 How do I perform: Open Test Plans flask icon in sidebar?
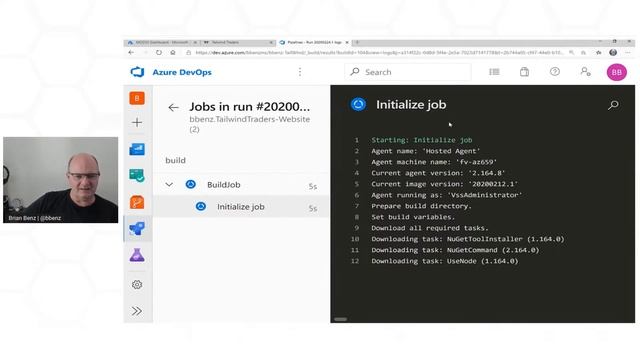pyautogui.click(x=137, y=255)
